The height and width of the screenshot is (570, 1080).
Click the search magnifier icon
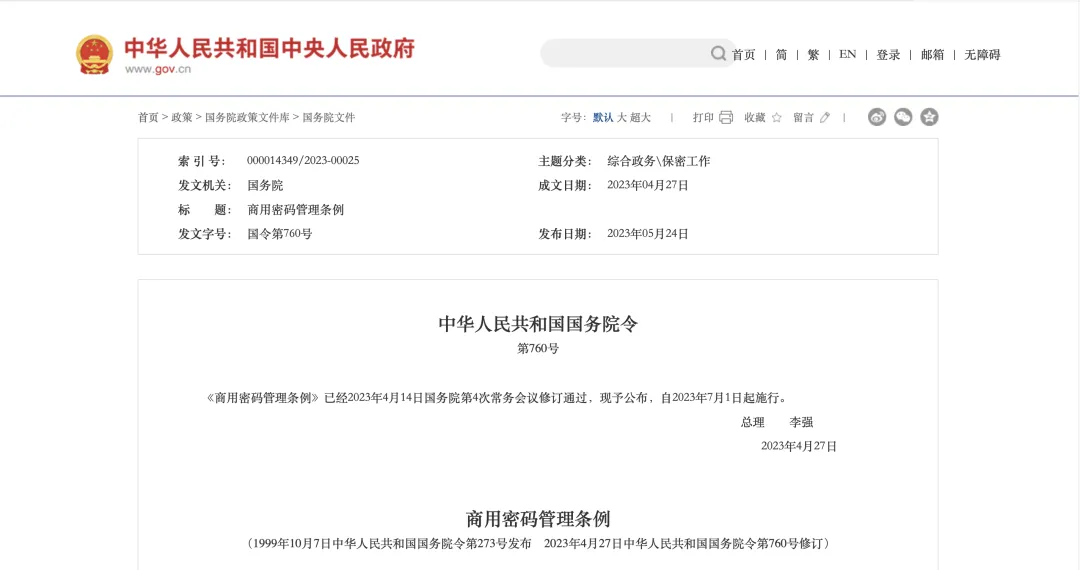718,54
